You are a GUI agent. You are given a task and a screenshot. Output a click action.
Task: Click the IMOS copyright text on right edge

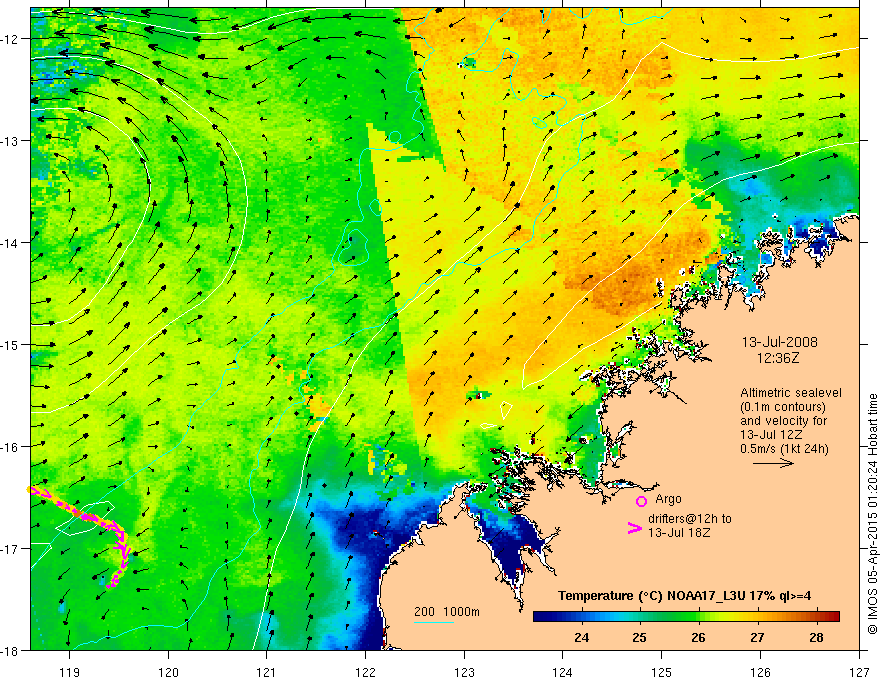tap(872, 514)
